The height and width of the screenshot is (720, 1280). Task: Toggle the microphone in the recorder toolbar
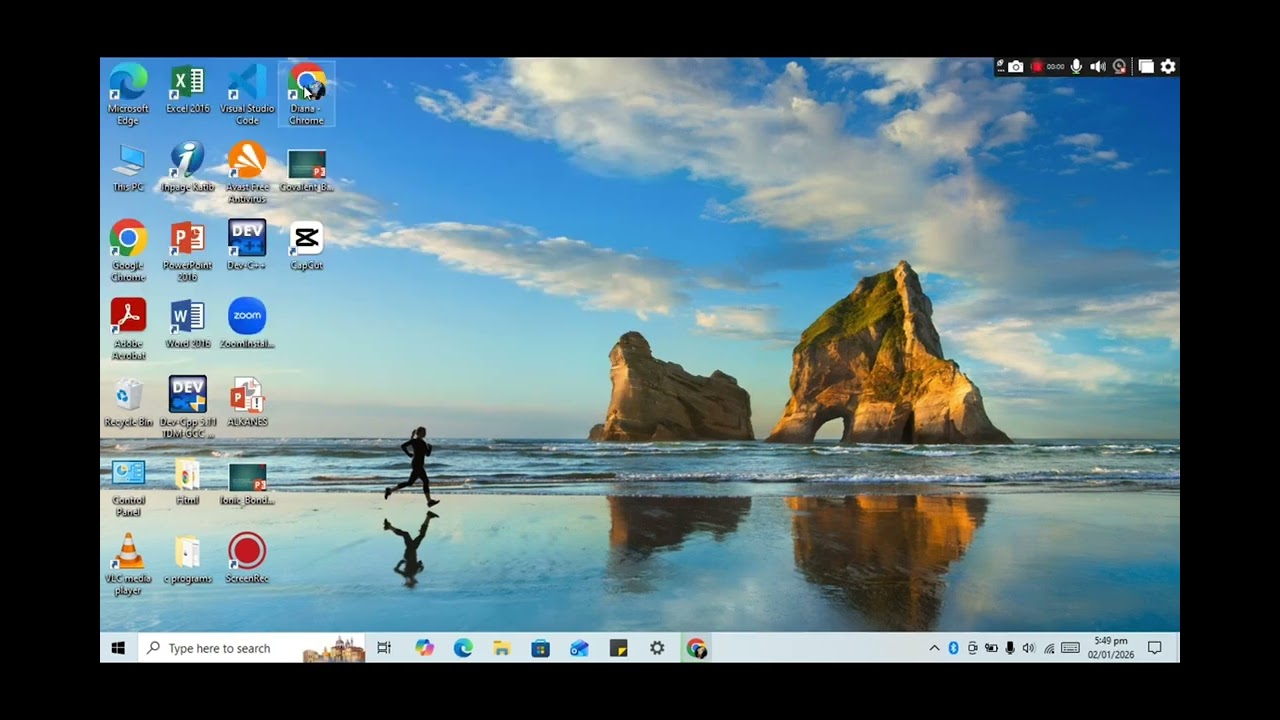[1076, 67]
